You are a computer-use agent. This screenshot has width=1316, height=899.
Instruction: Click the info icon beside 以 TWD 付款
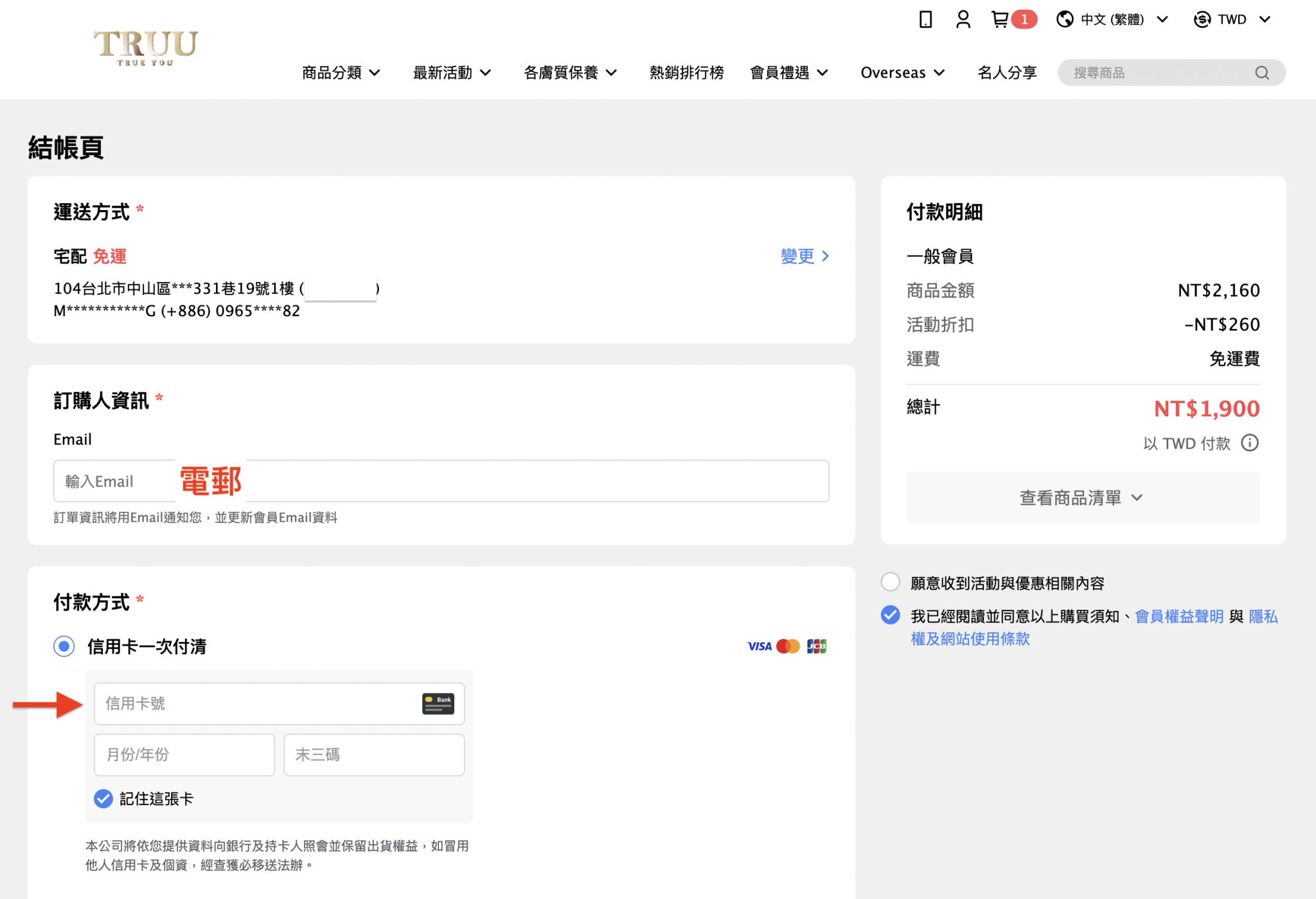click(x=1249, y=443)
